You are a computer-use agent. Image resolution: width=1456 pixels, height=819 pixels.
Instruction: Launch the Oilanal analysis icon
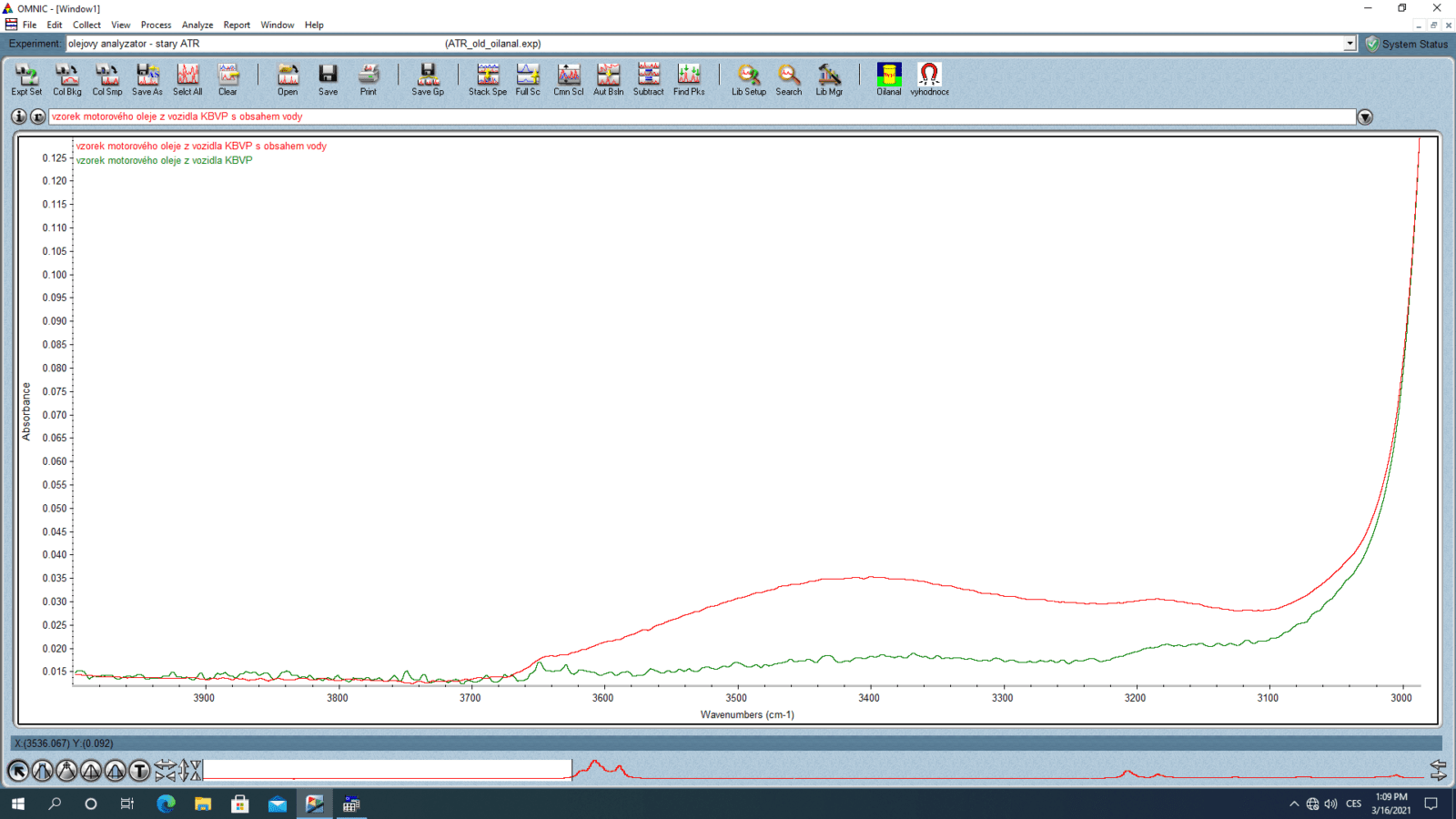coord(889,79)
